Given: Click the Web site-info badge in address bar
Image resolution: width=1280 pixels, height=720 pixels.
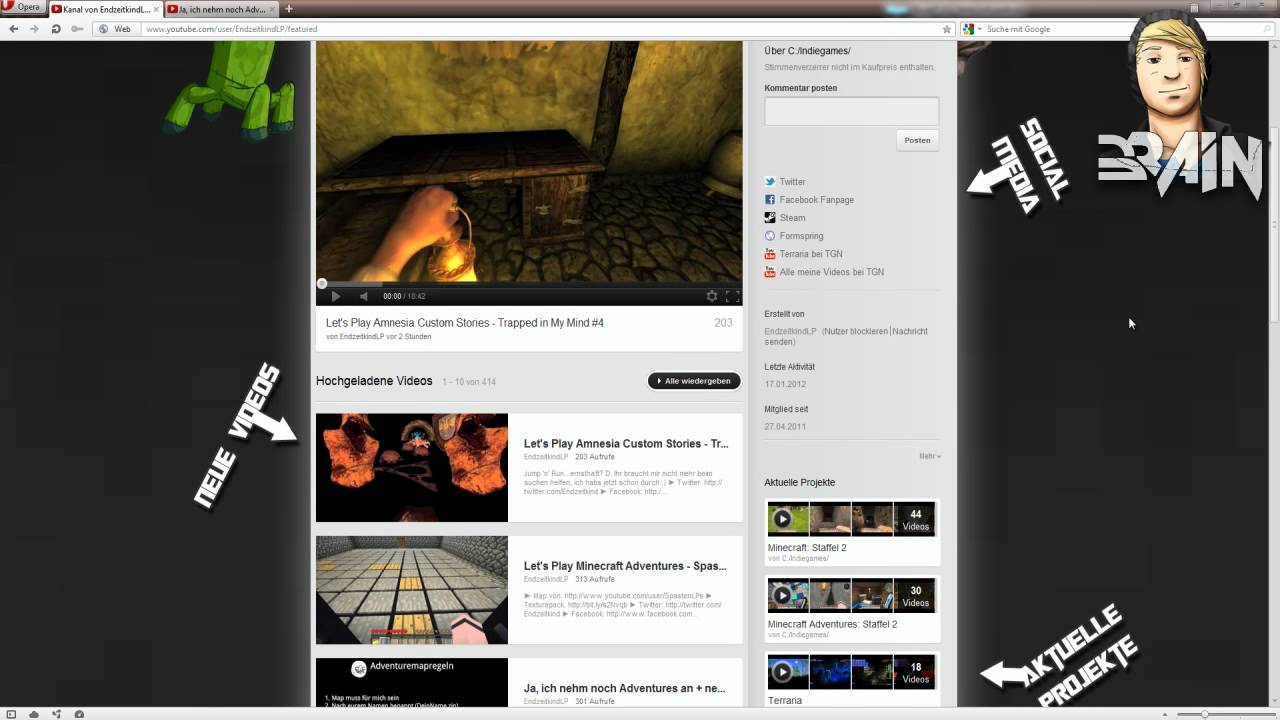Looking at the screenshot, I should click(116, 29).
